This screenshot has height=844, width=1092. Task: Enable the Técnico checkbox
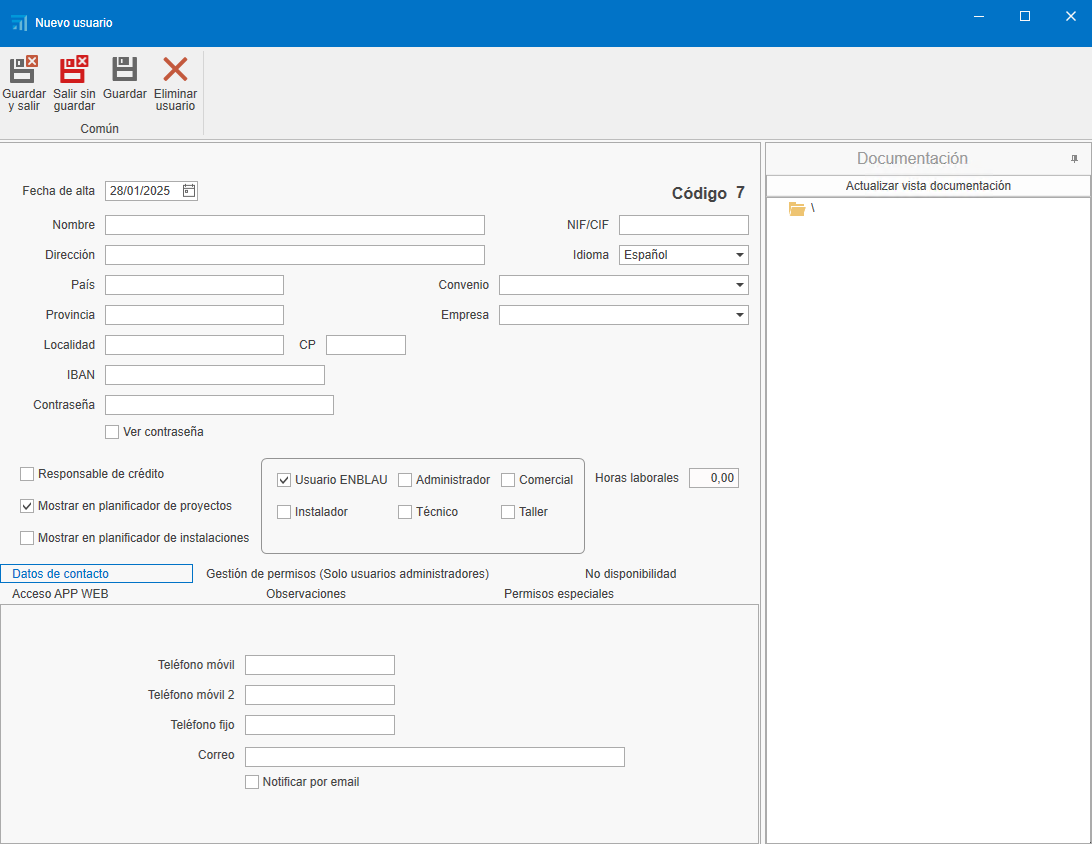tap(405, 512)
